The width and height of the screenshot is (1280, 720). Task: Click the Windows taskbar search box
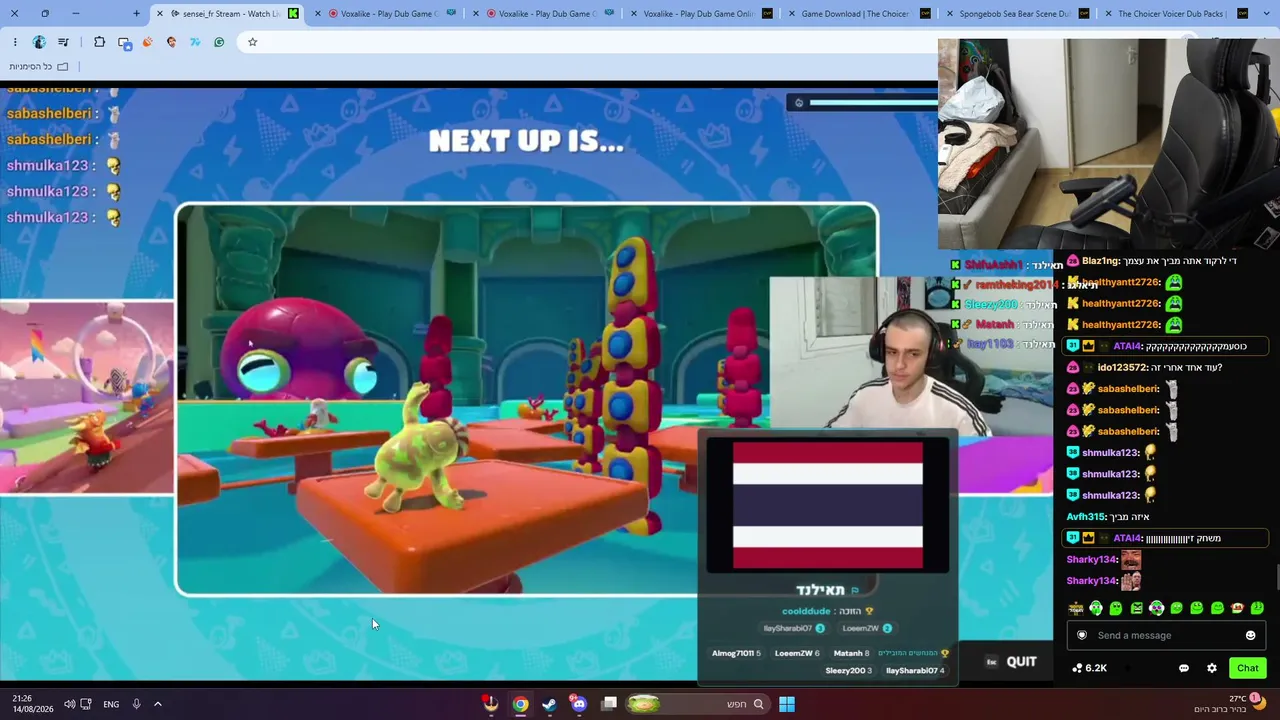coord(700,704)
